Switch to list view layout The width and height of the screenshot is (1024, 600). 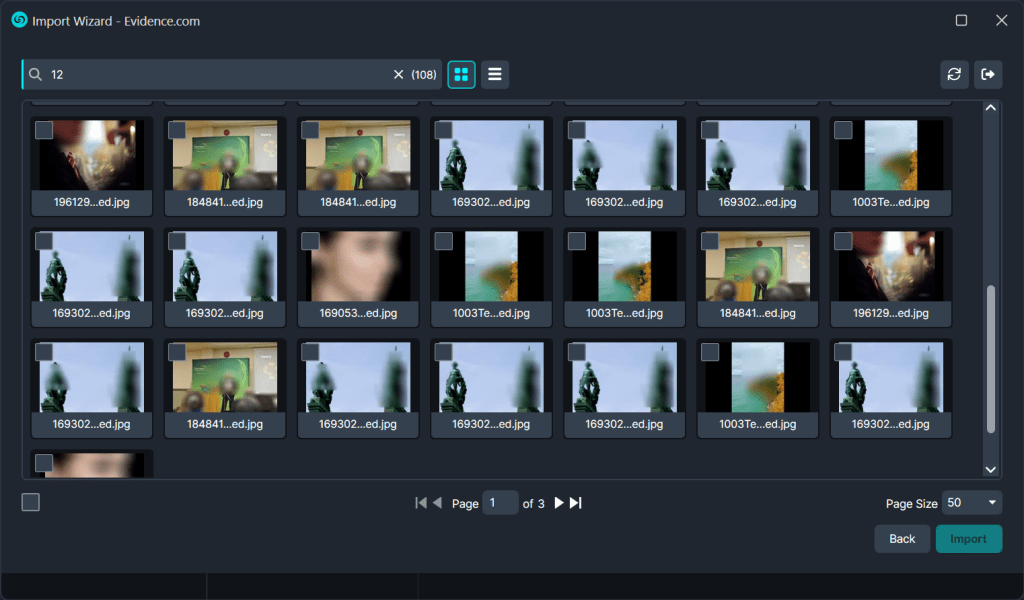click(x=495, y=75)
